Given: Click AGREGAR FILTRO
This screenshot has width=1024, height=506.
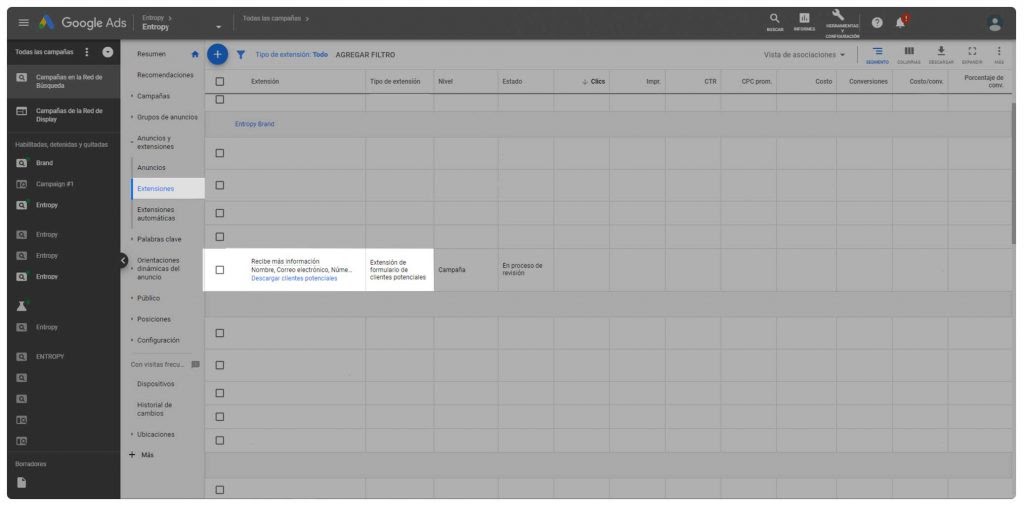Looking at the screenshot, I should 365,55.
